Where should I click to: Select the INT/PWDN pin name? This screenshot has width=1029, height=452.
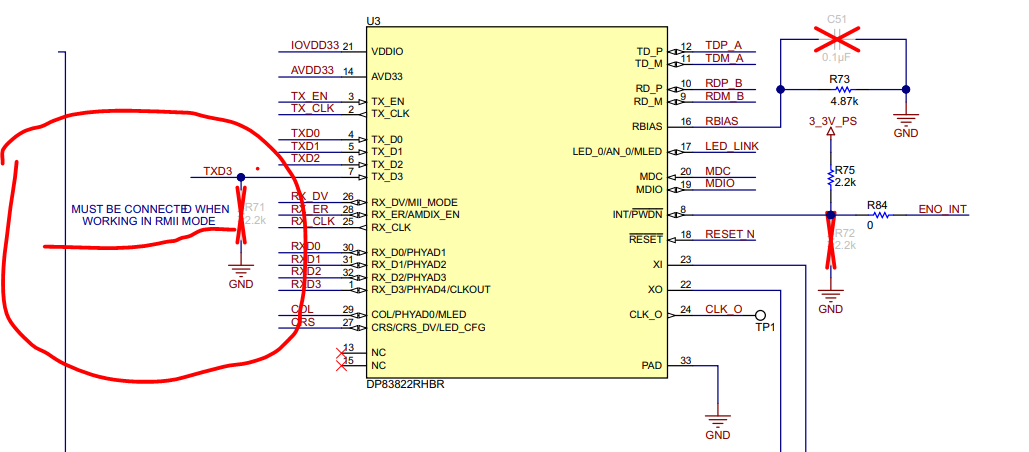point(638,215)
